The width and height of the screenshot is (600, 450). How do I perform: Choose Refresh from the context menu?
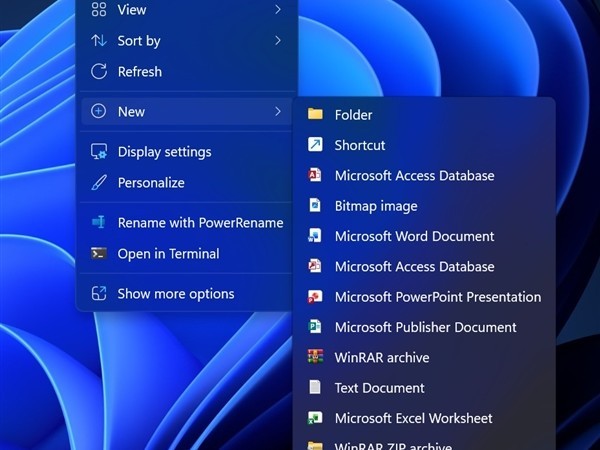pos(140,72)
